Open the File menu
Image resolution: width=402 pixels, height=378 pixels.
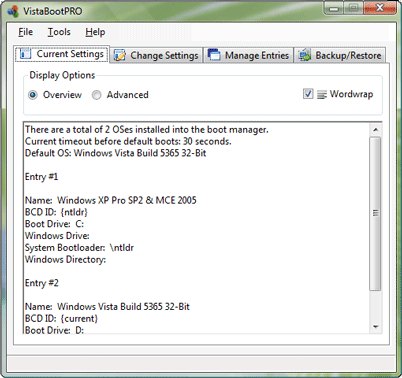click(26, 32)
